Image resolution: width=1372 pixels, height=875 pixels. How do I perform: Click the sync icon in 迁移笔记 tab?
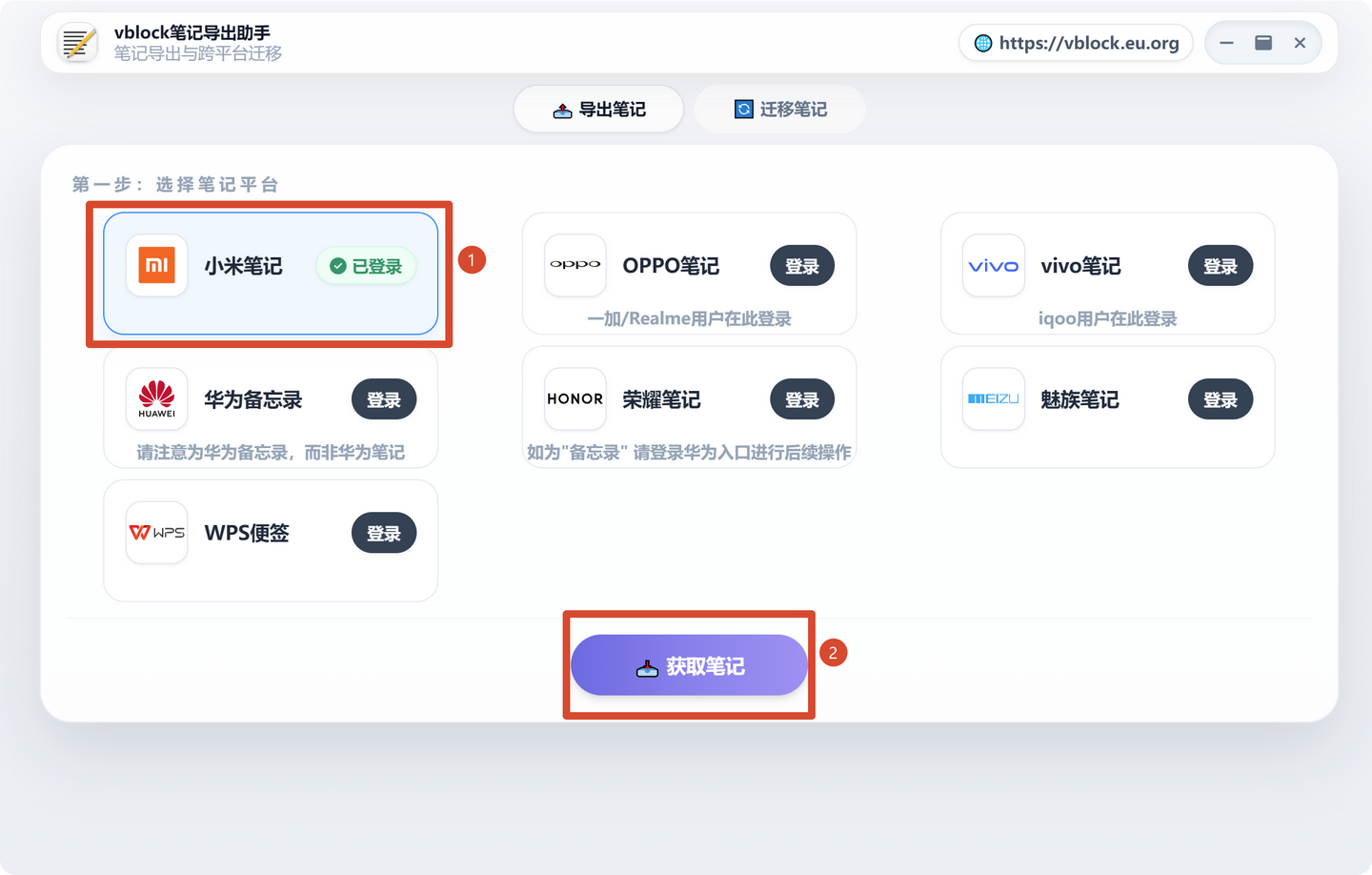[744, 110]
